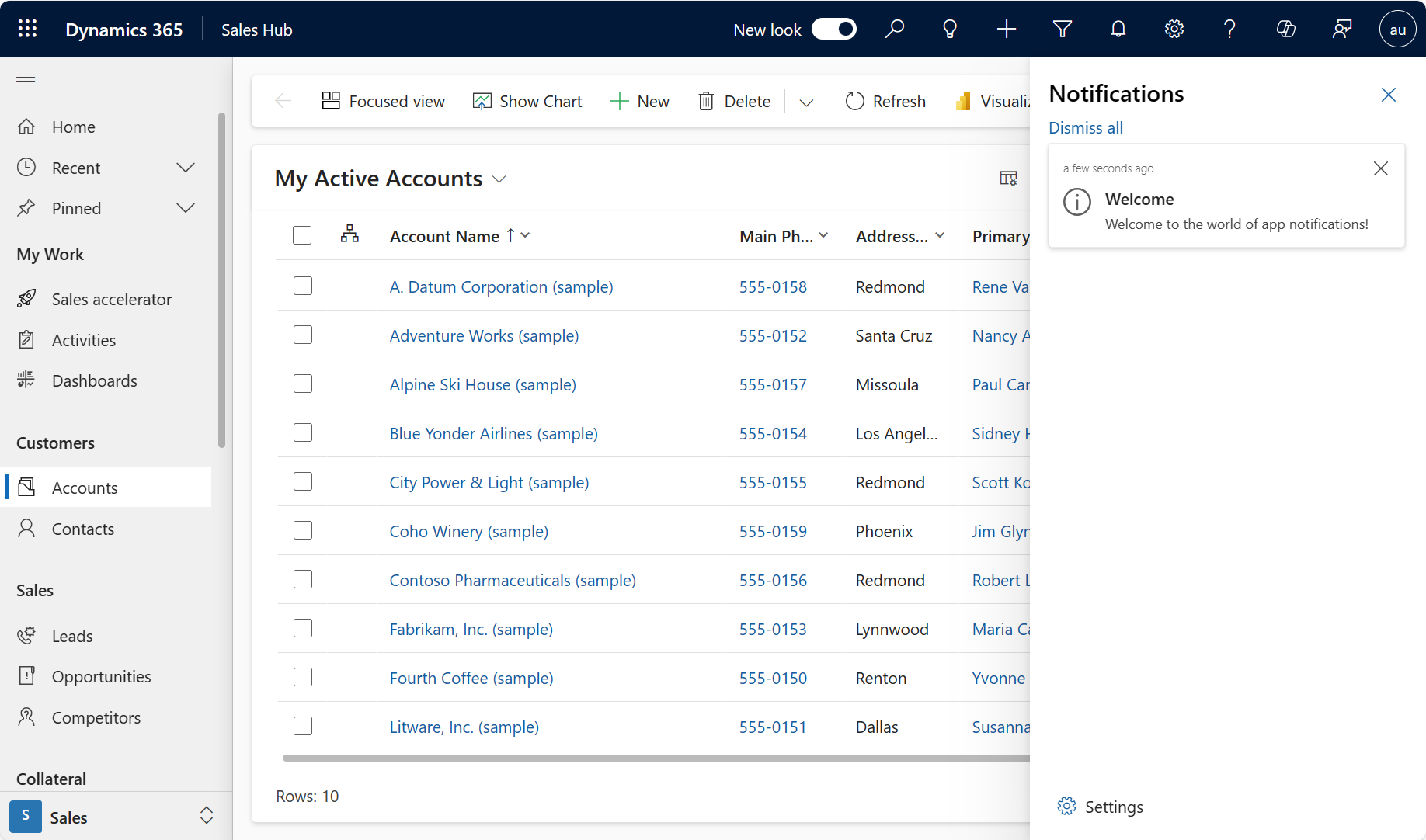Open the help question mark icon
Image resolution: width=1426 pixels, height=840 pixels.
[1229, 30]
